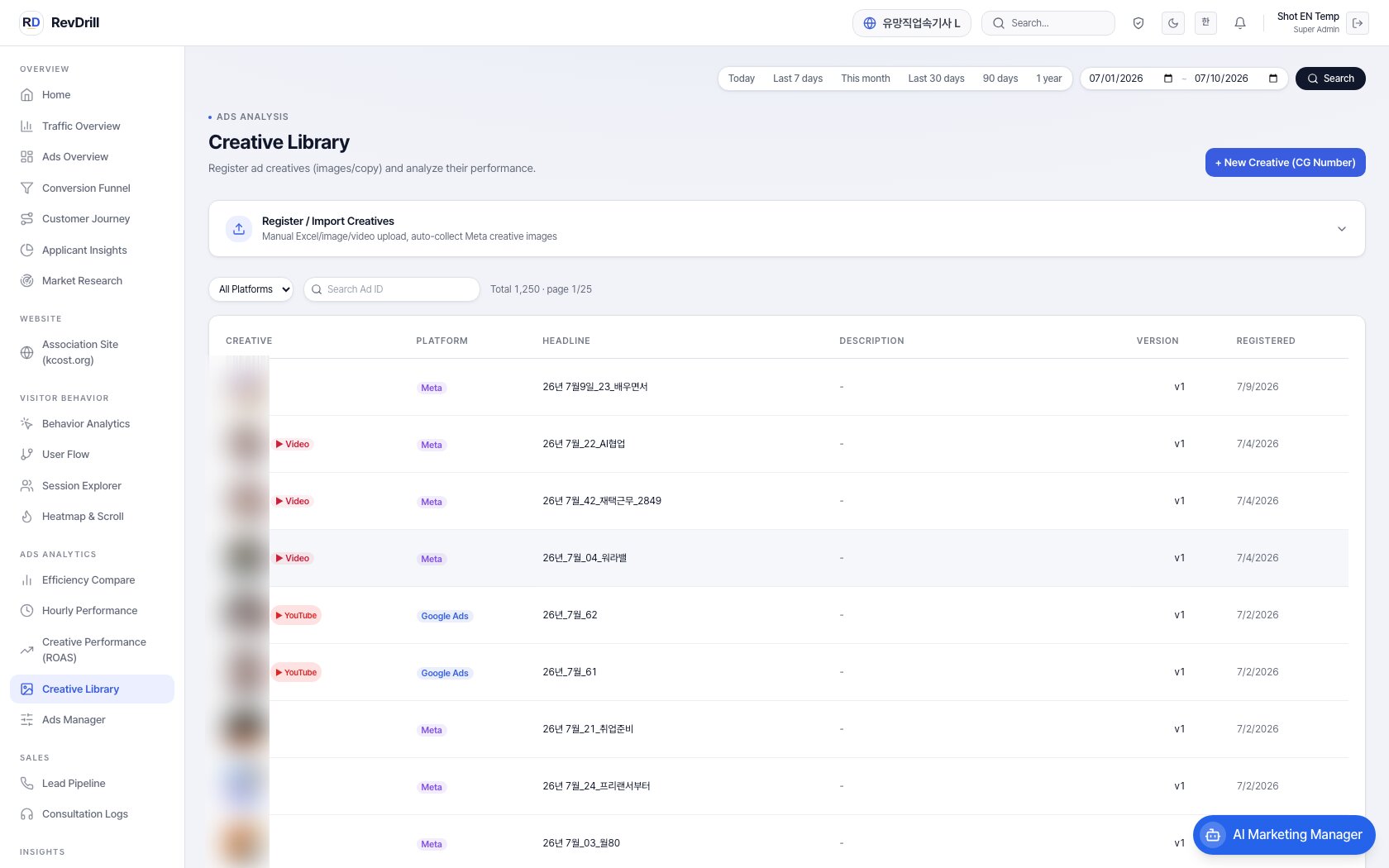Open calendar picker for end date 07/10/2026
The height and width of the screenshot is (868, 1389).
(1273, 79)
